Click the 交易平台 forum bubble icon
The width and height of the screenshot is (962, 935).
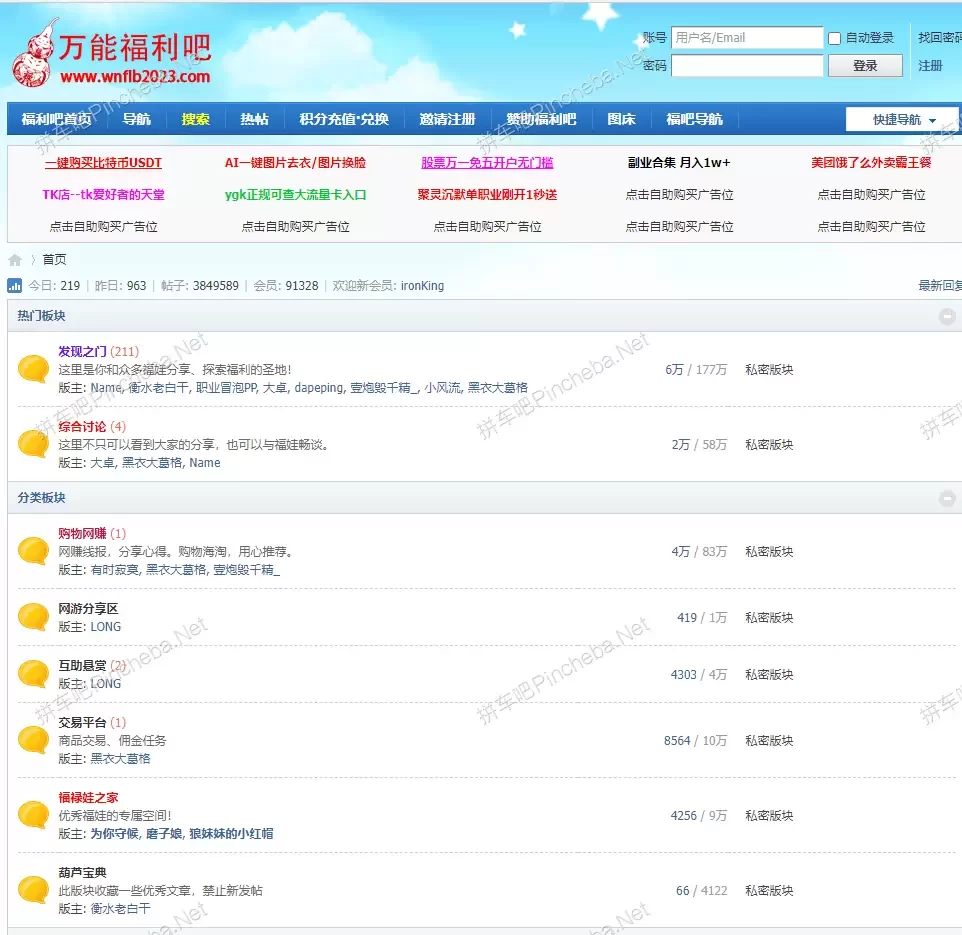point(33,740)
